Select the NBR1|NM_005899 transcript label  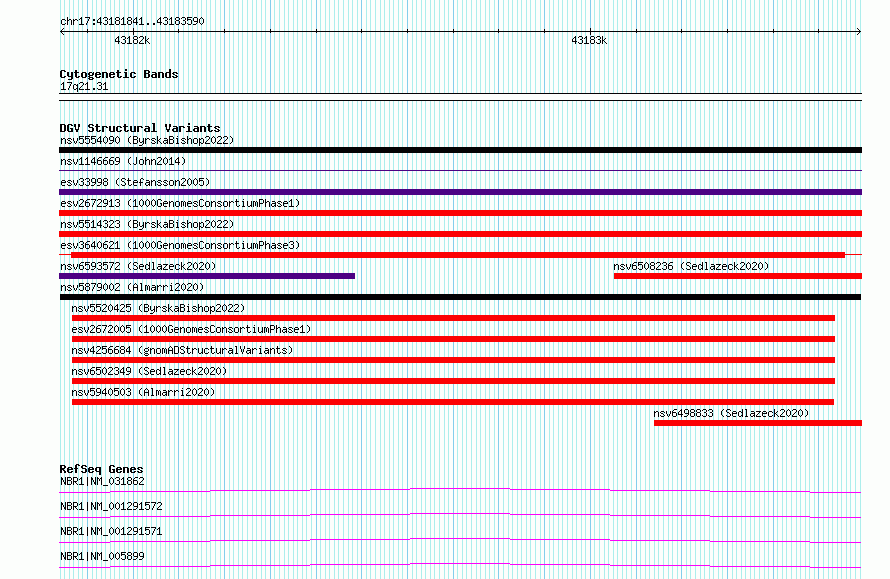[102, 556]
